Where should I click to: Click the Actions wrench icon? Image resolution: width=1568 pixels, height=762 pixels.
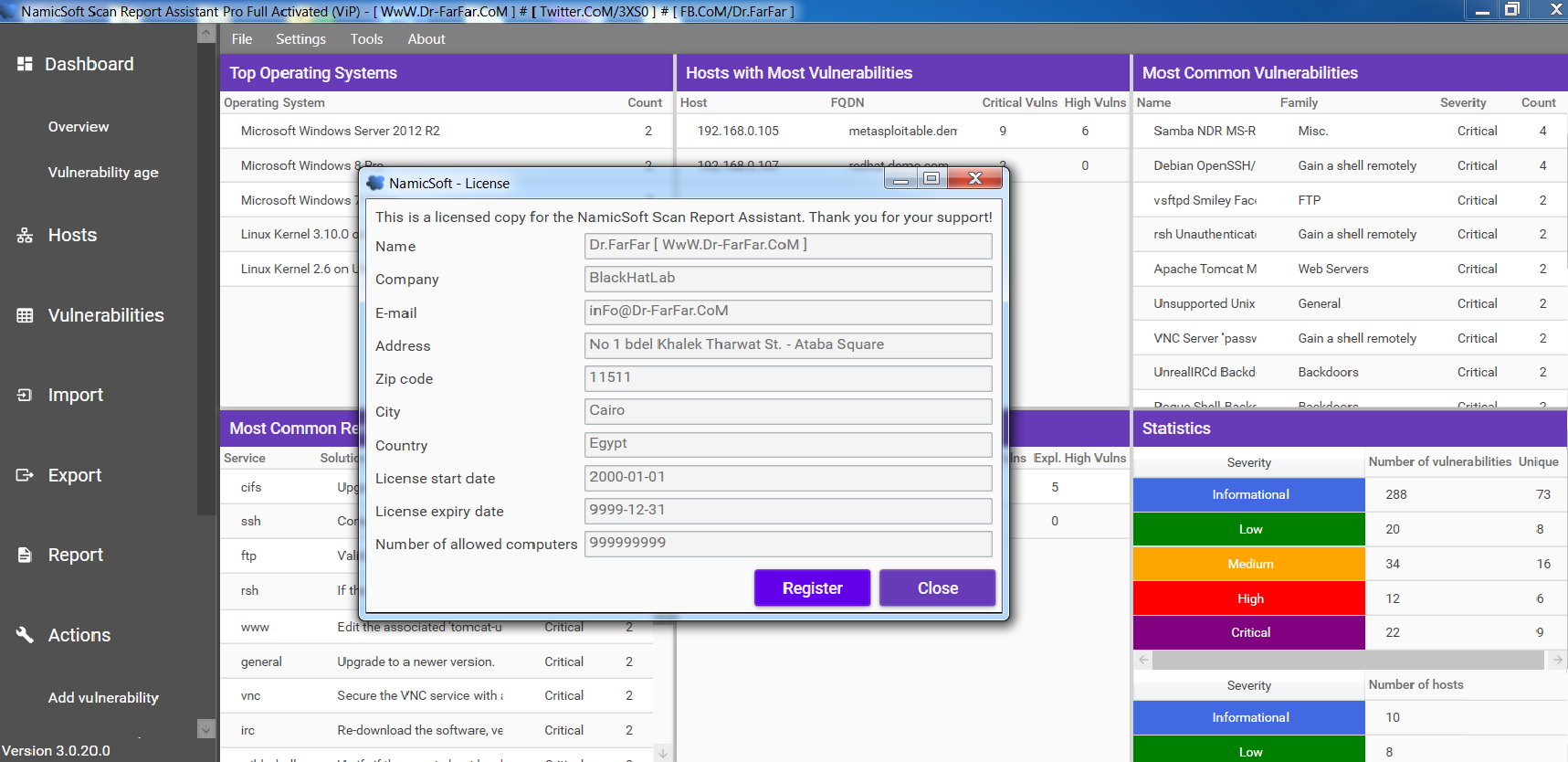point(25,635)
